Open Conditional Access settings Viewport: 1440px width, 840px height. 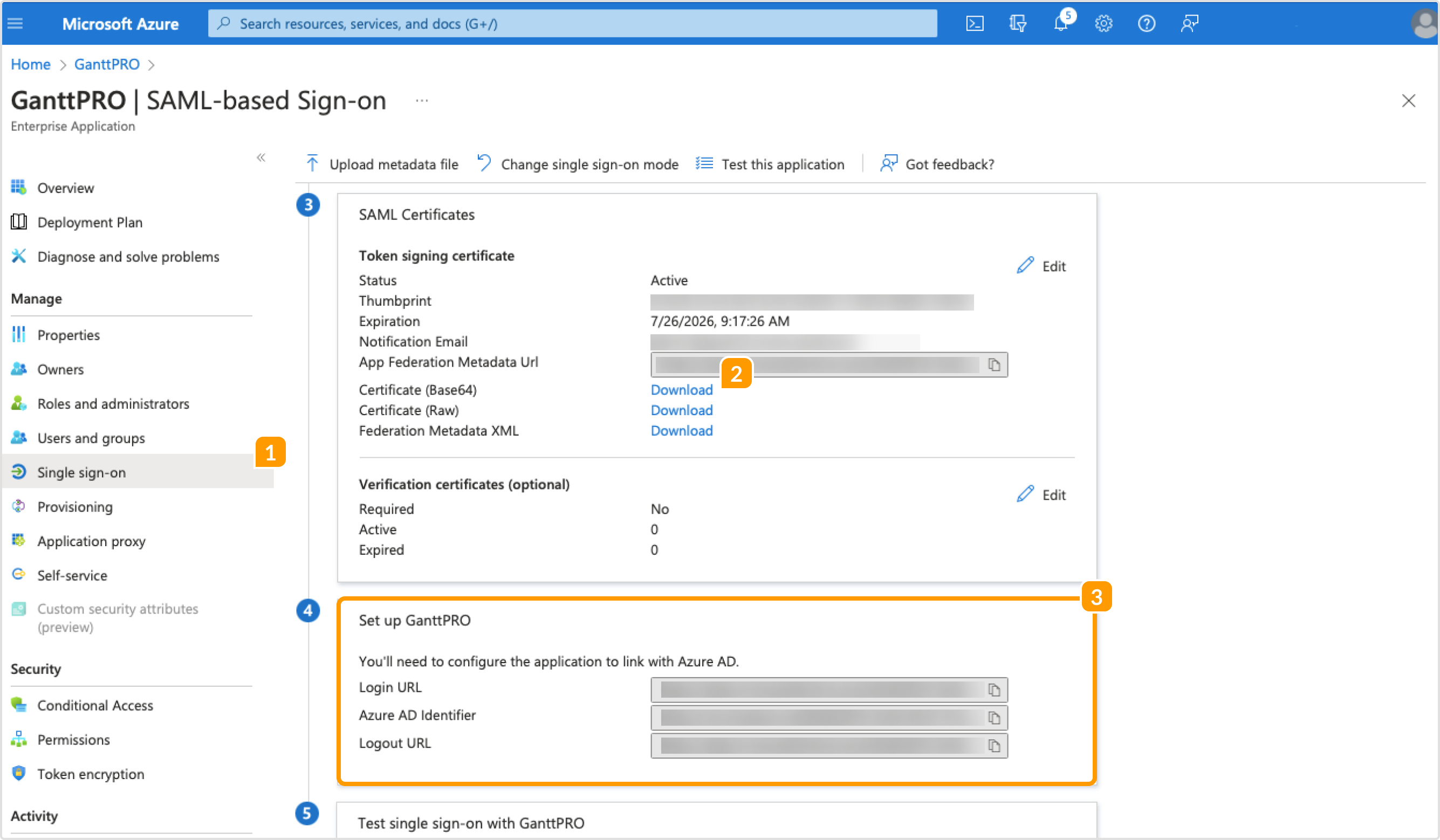coord(95,705)
